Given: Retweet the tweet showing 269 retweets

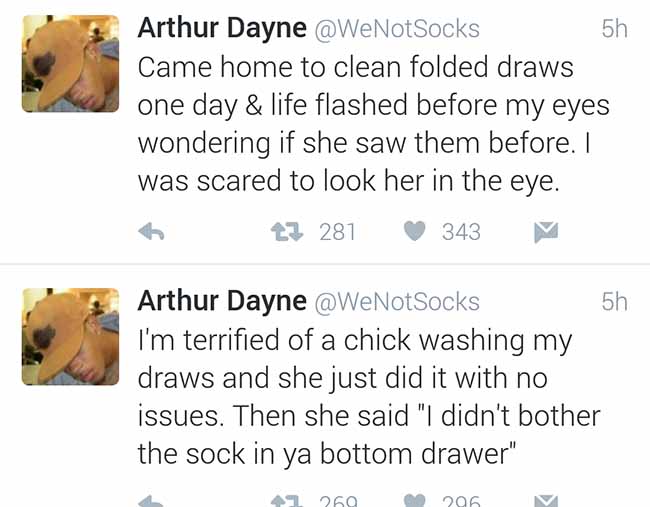Looking at the screenshot, I should [x=287, y=501].
